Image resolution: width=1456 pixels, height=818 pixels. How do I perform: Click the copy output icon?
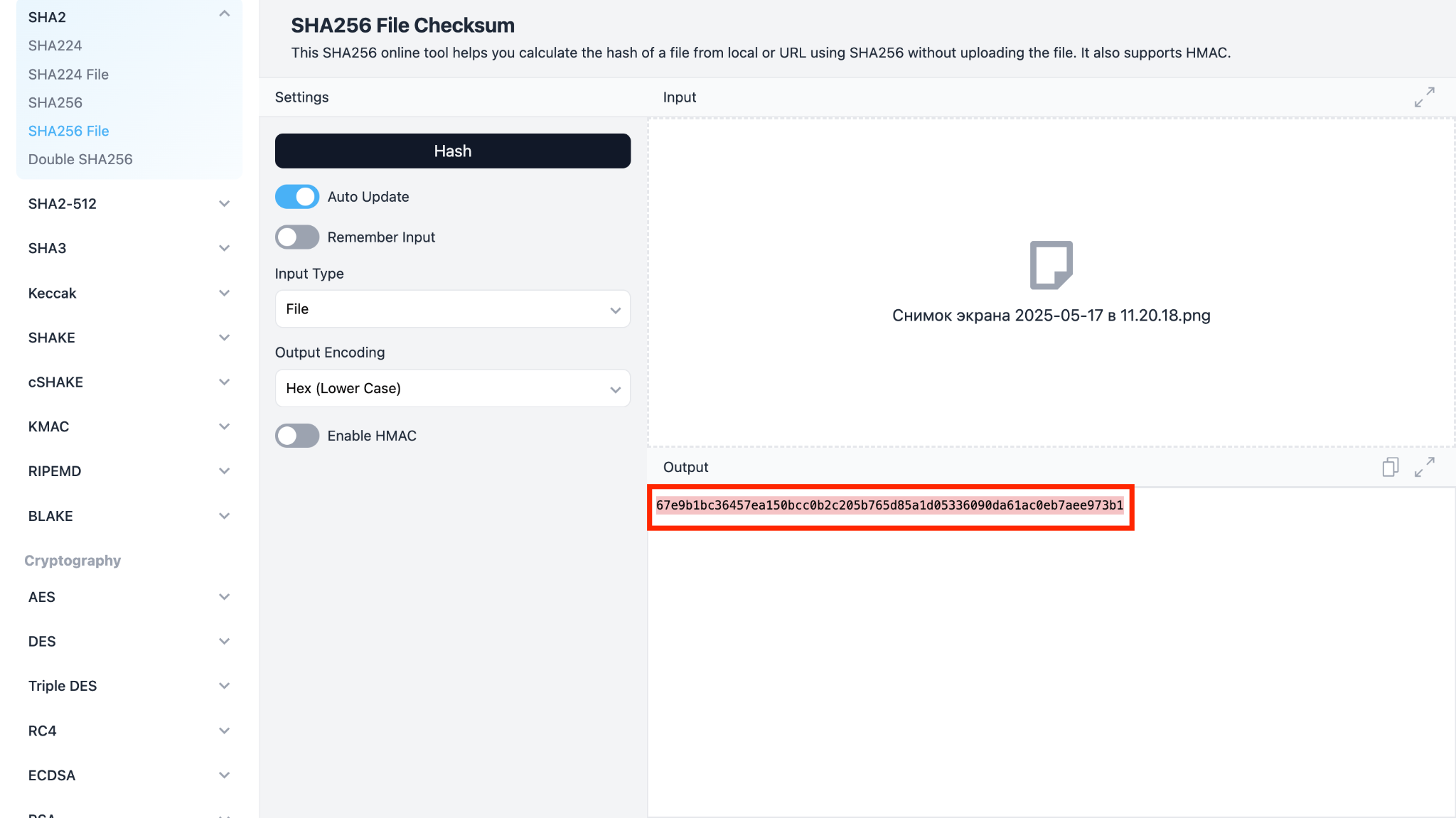tap(1390, 467)
